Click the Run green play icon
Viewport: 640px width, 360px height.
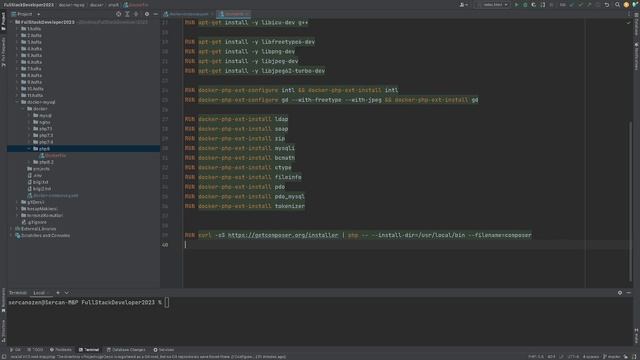516,5
